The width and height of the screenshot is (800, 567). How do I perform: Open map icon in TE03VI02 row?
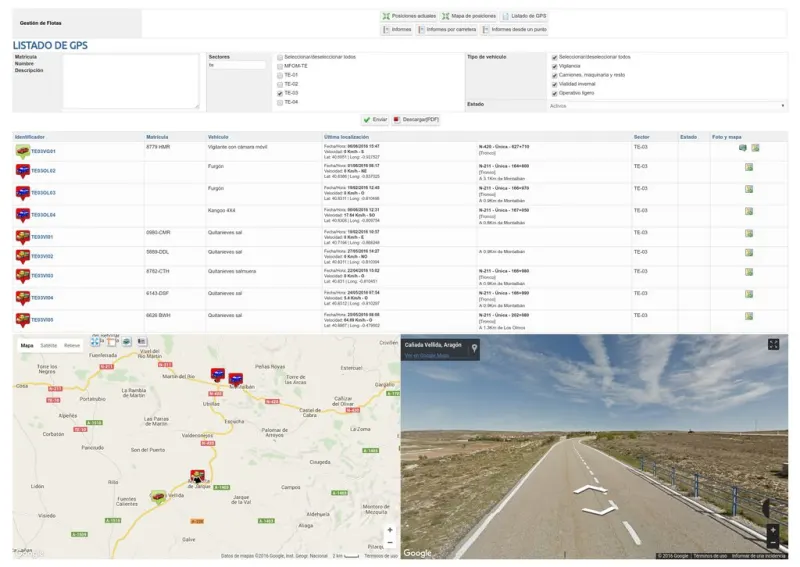749,253
